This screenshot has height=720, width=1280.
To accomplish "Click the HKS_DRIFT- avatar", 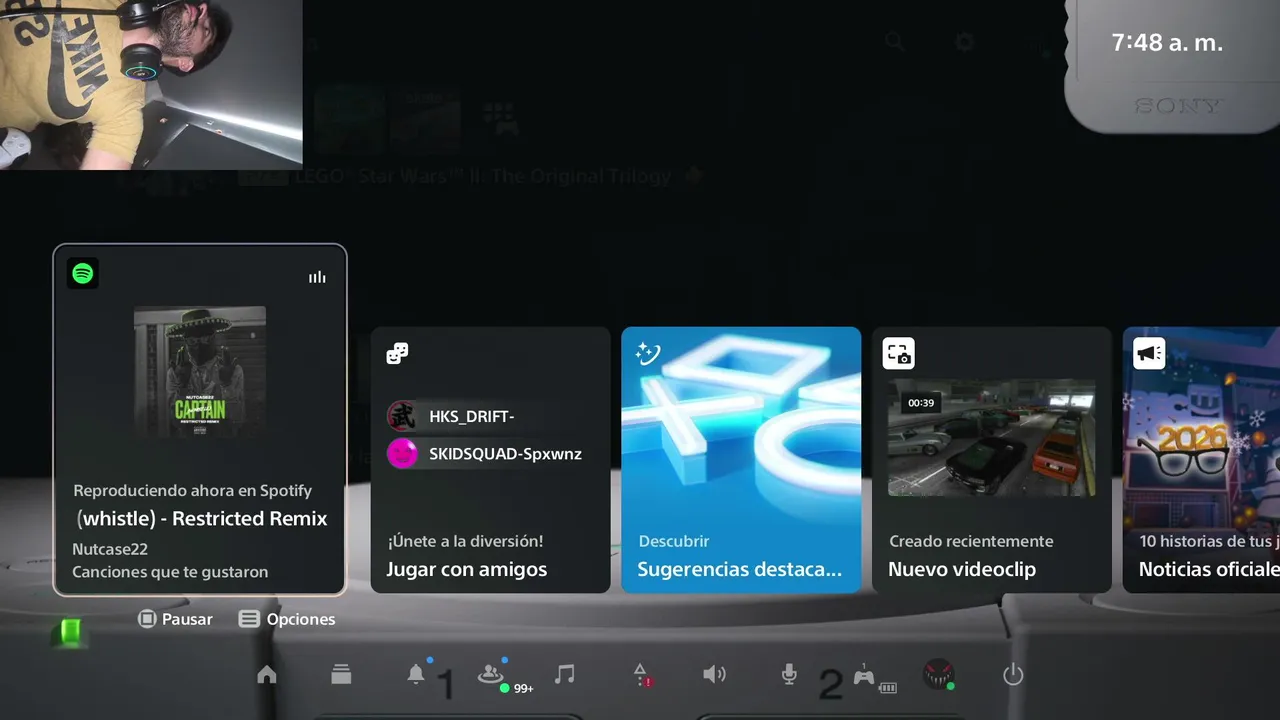I will pos(402,416).
